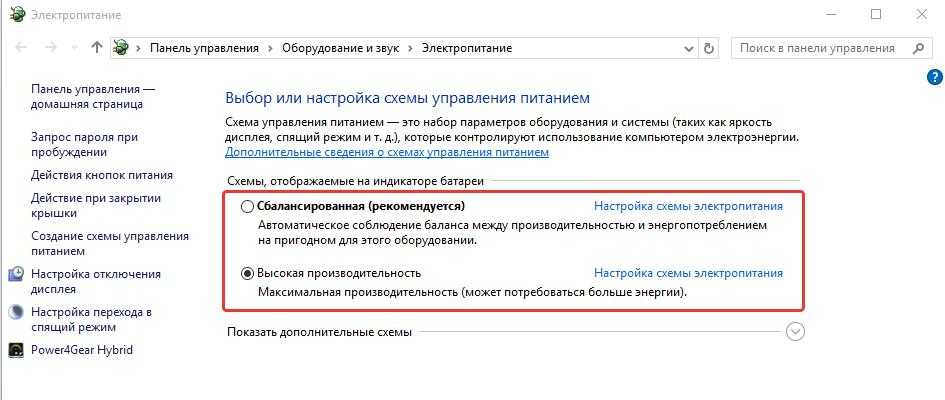945x400 pixels.
Task: Open the Power4Gear Hybrid link
Action: click(82, 350)
